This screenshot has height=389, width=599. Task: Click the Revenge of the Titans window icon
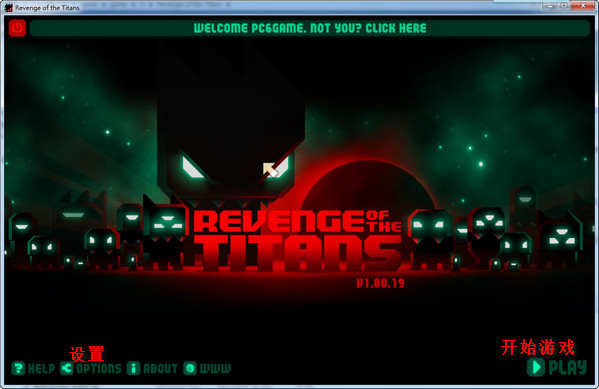8,7
